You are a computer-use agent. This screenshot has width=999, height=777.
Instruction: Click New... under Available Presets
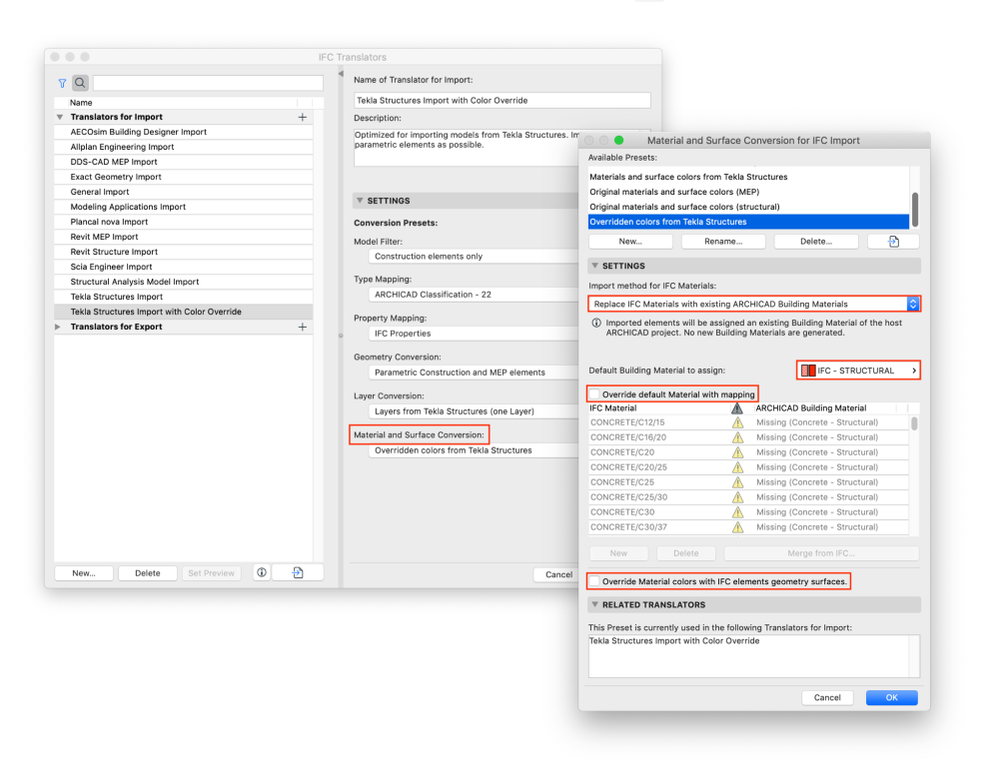[630, 241]
